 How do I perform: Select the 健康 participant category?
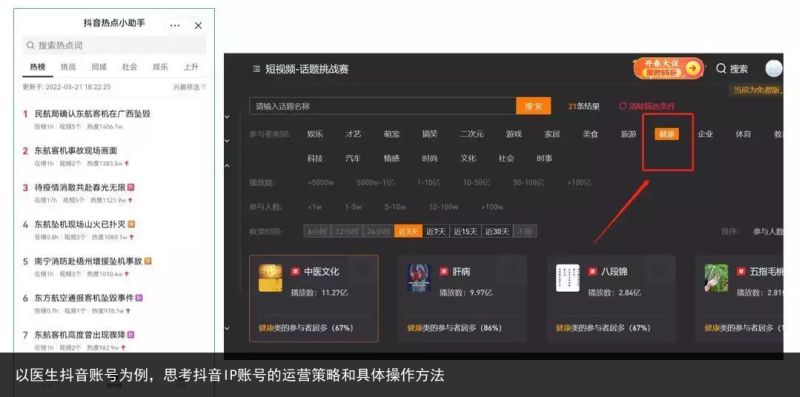click(x=667, y=134)
